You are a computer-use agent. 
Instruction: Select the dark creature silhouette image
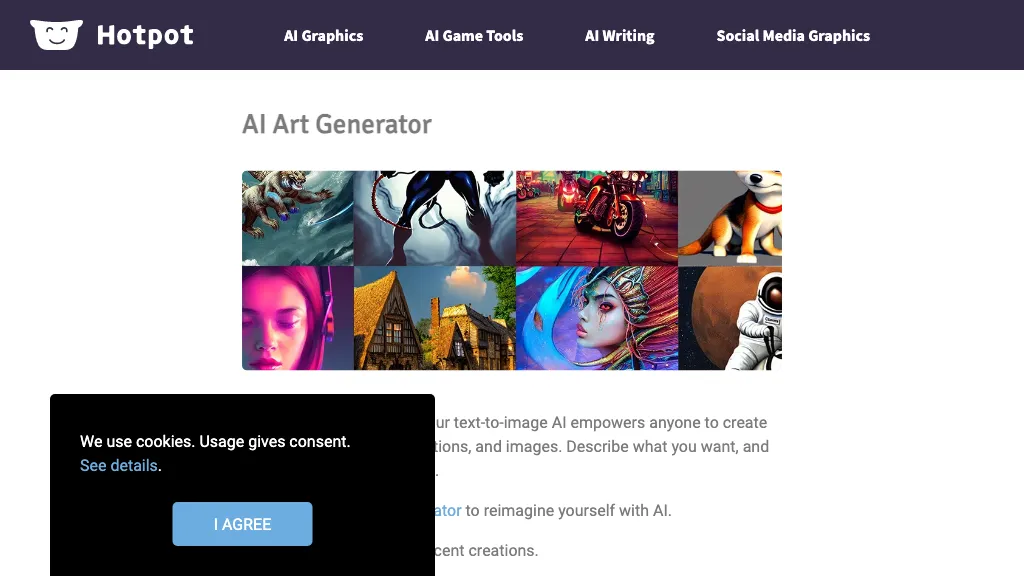(434, 217)
